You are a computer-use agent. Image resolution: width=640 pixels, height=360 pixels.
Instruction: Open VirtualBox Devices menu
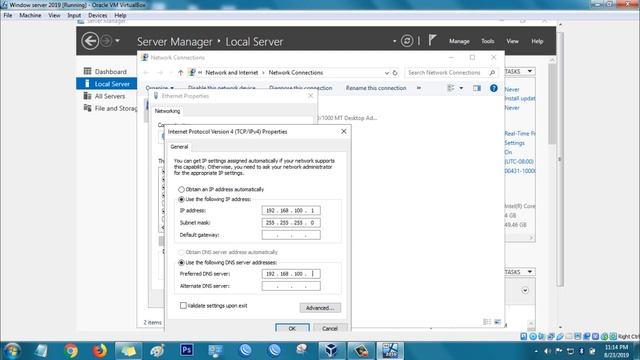98,15
